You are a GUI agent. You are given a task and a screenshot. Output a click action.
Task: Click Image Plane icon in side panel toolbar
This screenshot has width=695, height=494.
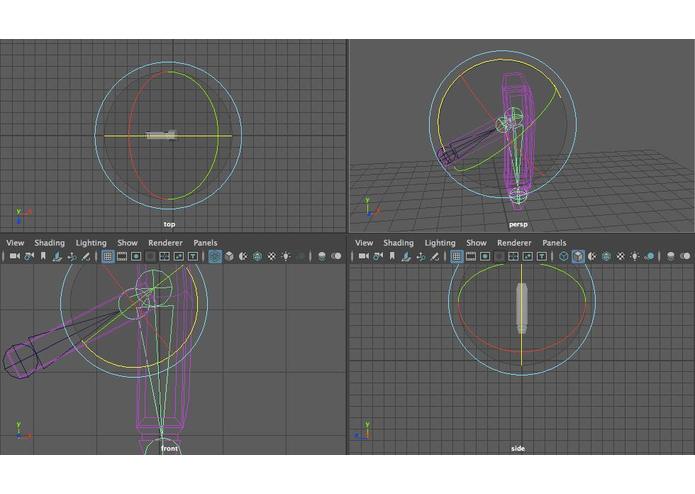[x=406, y=256]
